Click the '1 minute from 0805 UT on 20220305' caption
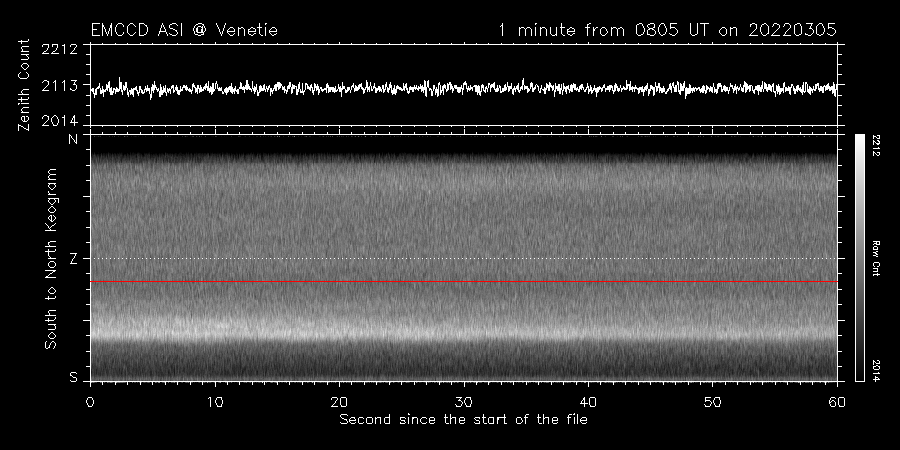900x450 pixels. (x=667, y=30)
